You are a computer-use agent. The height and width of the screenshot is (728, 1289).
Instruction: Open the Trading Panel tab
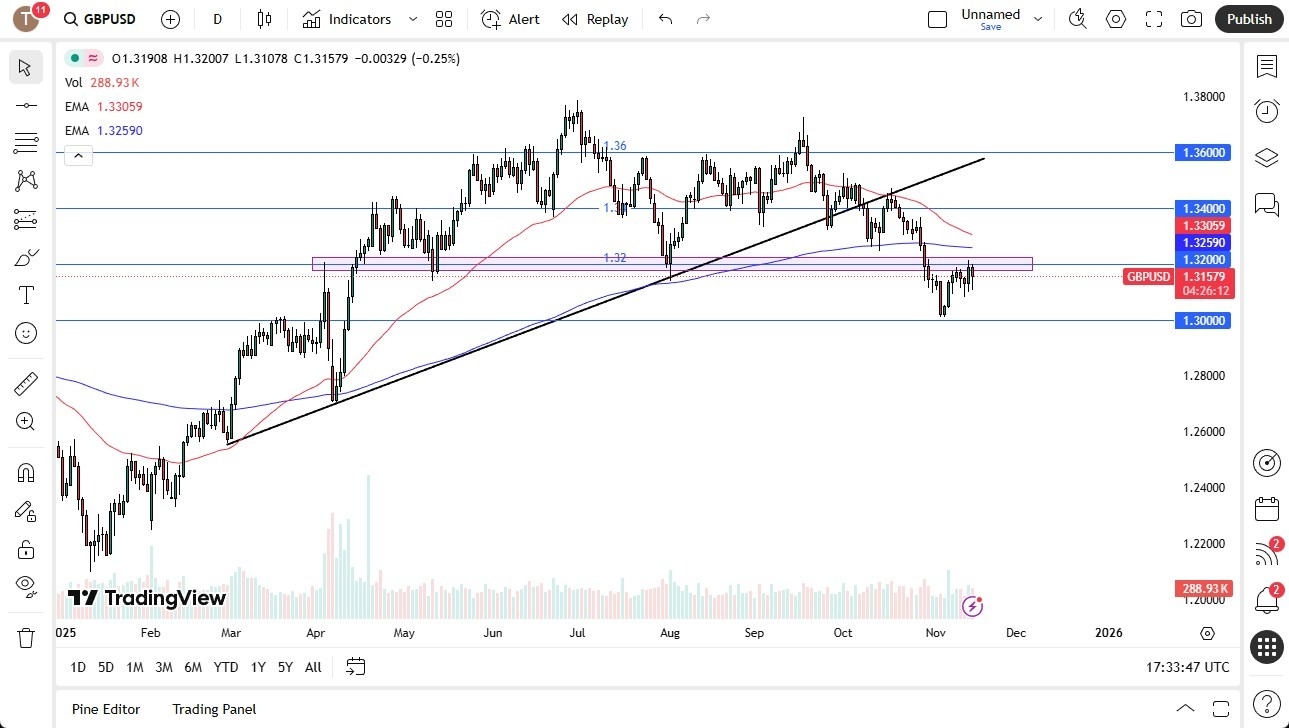click(x=213, y=709)
